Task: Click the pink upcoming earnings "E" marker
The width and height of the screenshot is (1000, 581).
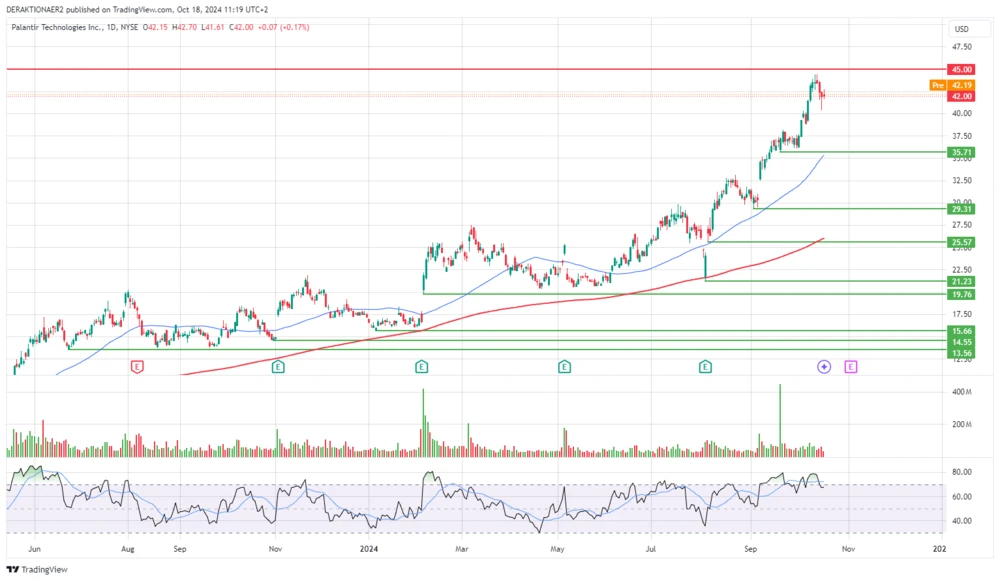Action: coord(849,366)
